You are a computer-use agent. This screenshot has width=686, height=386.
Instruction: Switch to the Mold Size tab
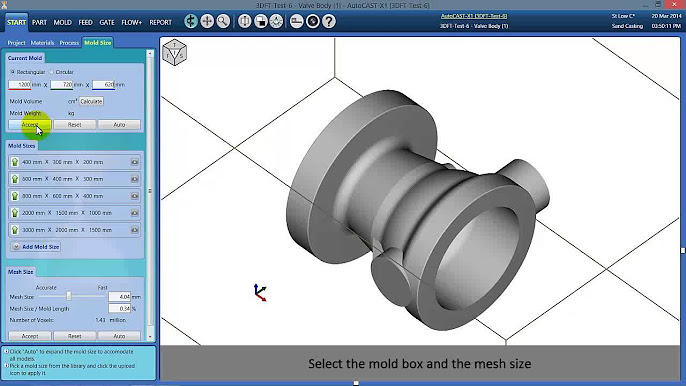(98, 43)
